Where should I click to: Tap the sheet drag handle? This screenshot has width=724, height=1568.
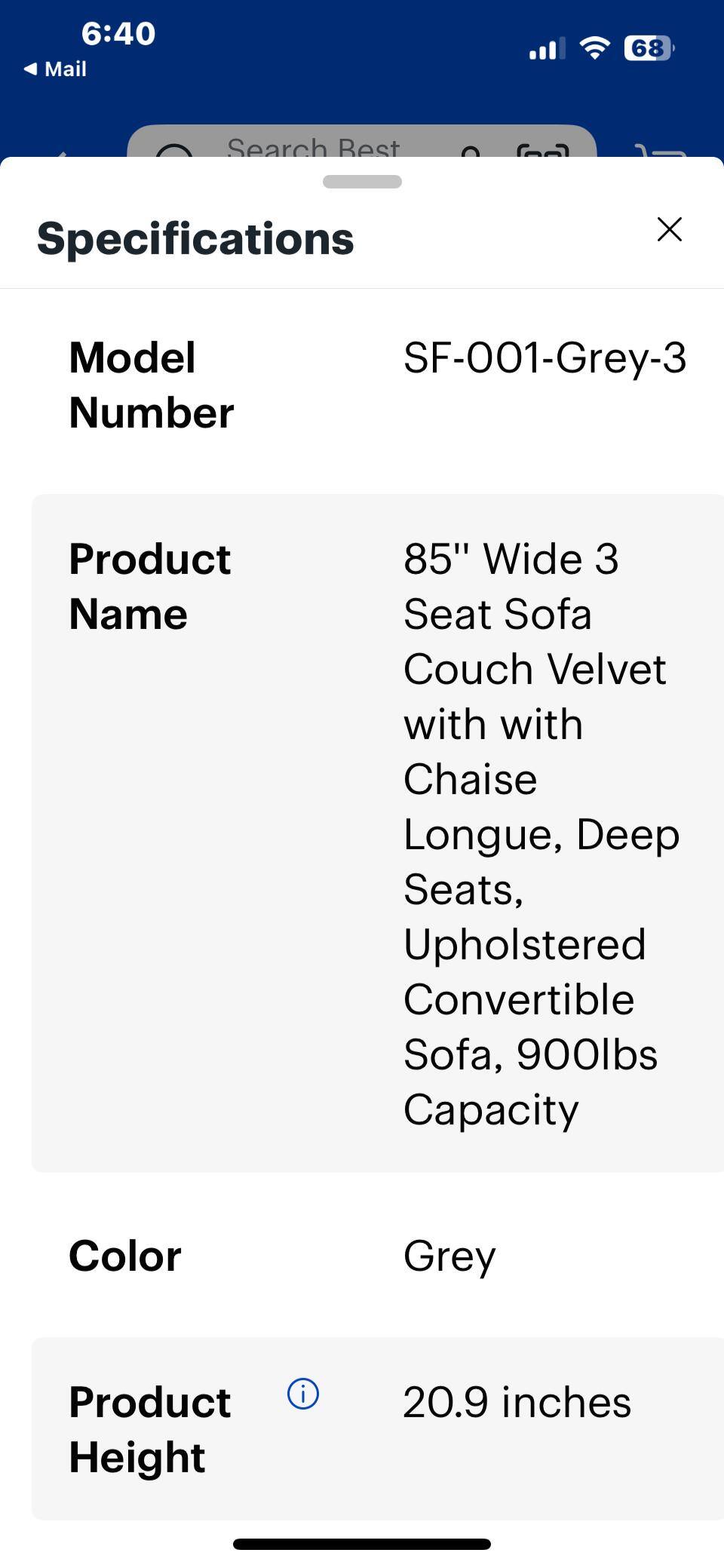[x=362, y=182]
